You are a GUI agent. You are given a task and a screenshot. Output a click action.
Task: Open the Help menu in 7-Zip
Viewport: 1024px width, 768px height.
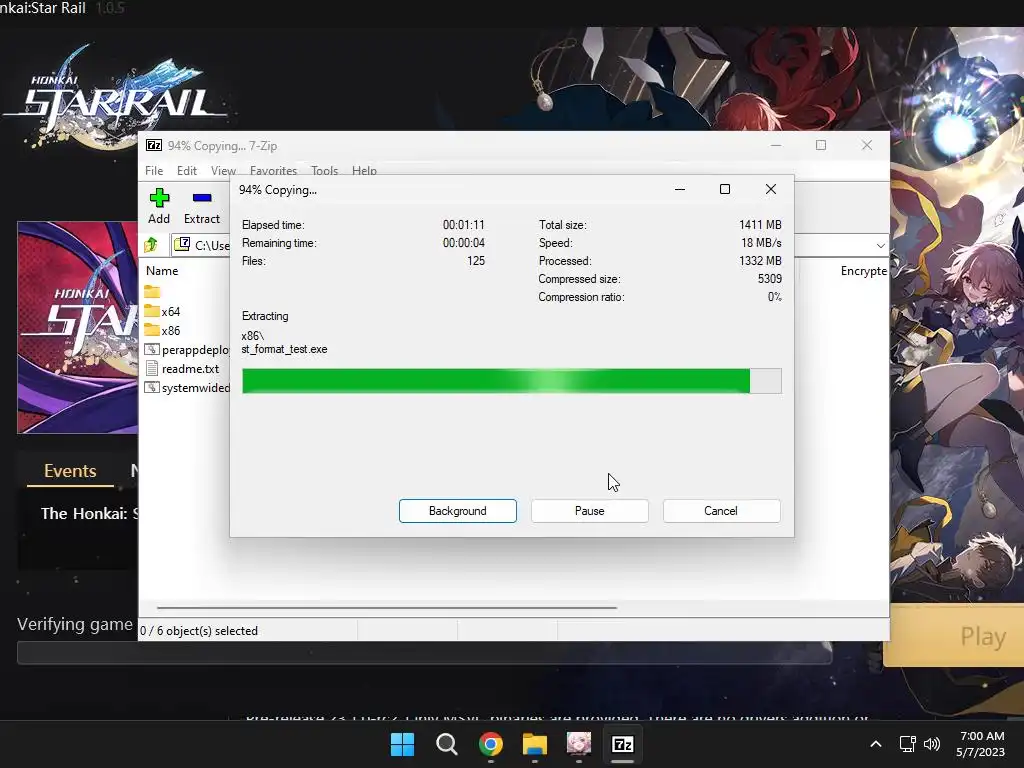click(364, 170)
